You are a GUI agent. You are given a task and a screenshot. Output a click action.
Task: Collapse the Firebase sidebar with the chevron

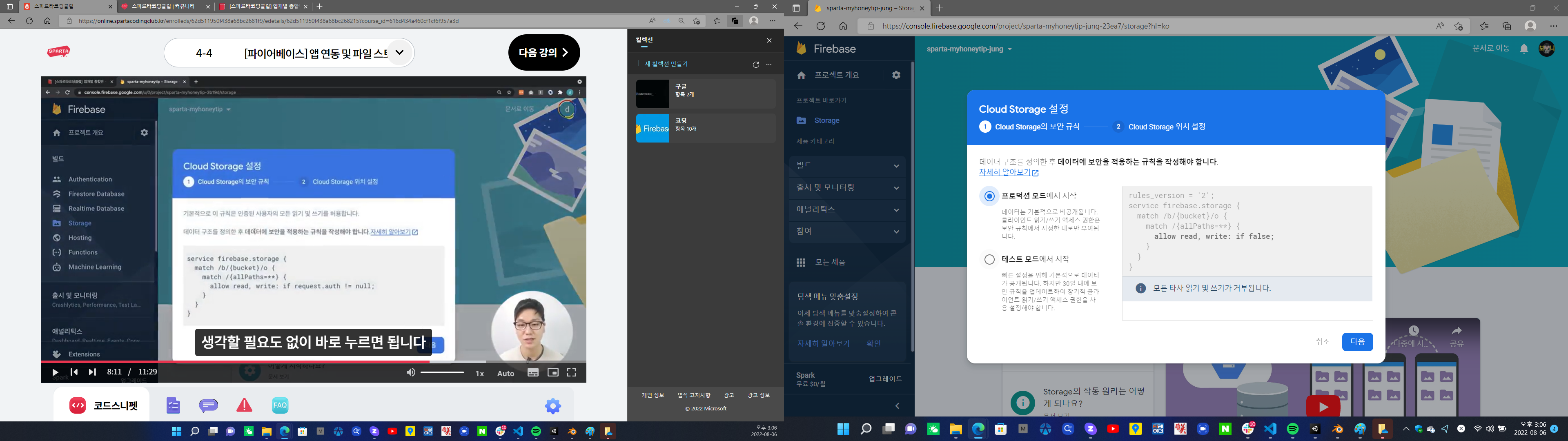coord(897,405)
